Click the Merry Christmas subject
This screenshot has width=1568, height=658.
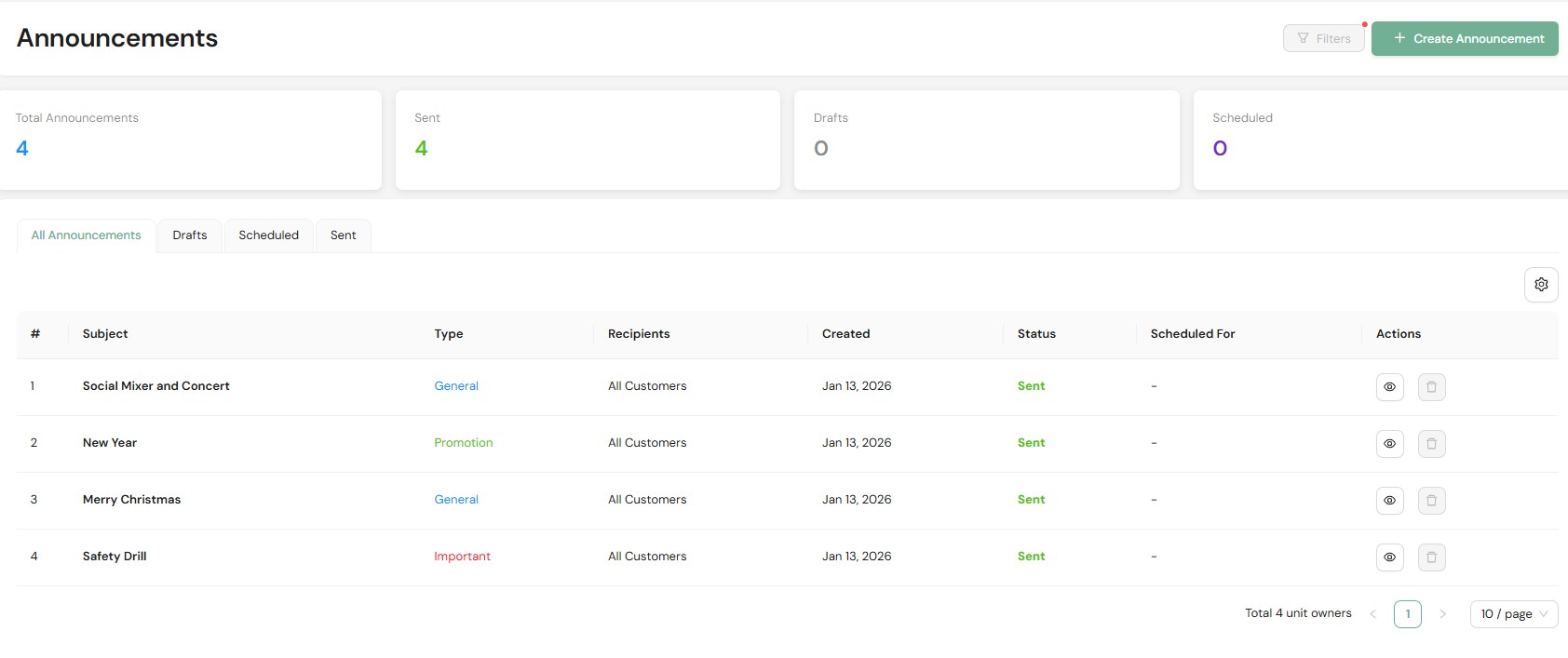132,500
